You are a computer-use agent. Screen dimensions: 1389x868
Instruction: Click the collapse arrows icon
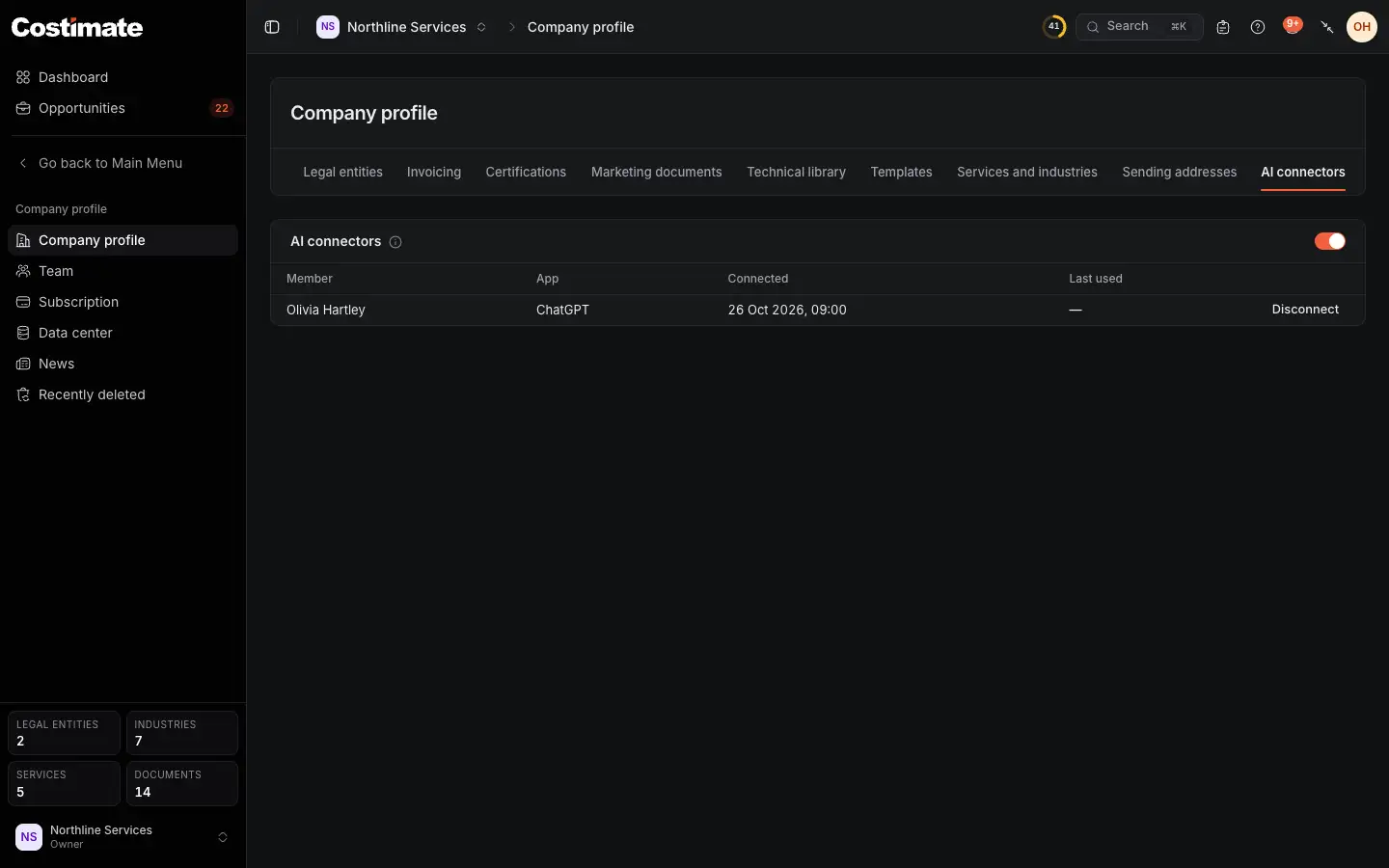pos(1327,27)
